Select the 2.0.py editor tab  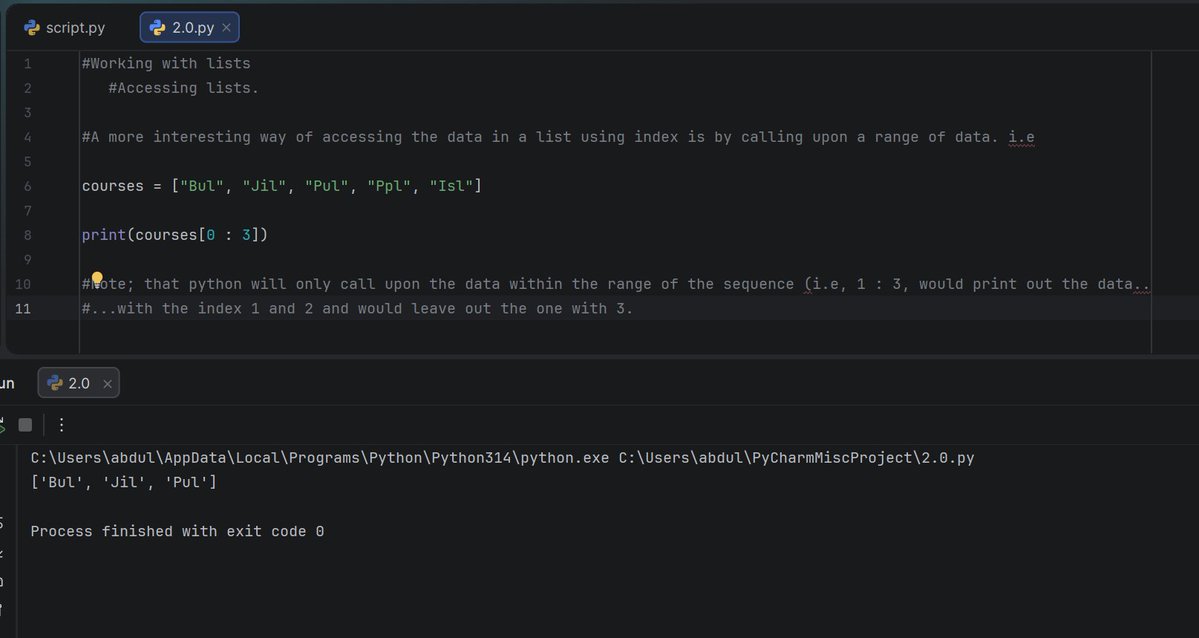190,28
